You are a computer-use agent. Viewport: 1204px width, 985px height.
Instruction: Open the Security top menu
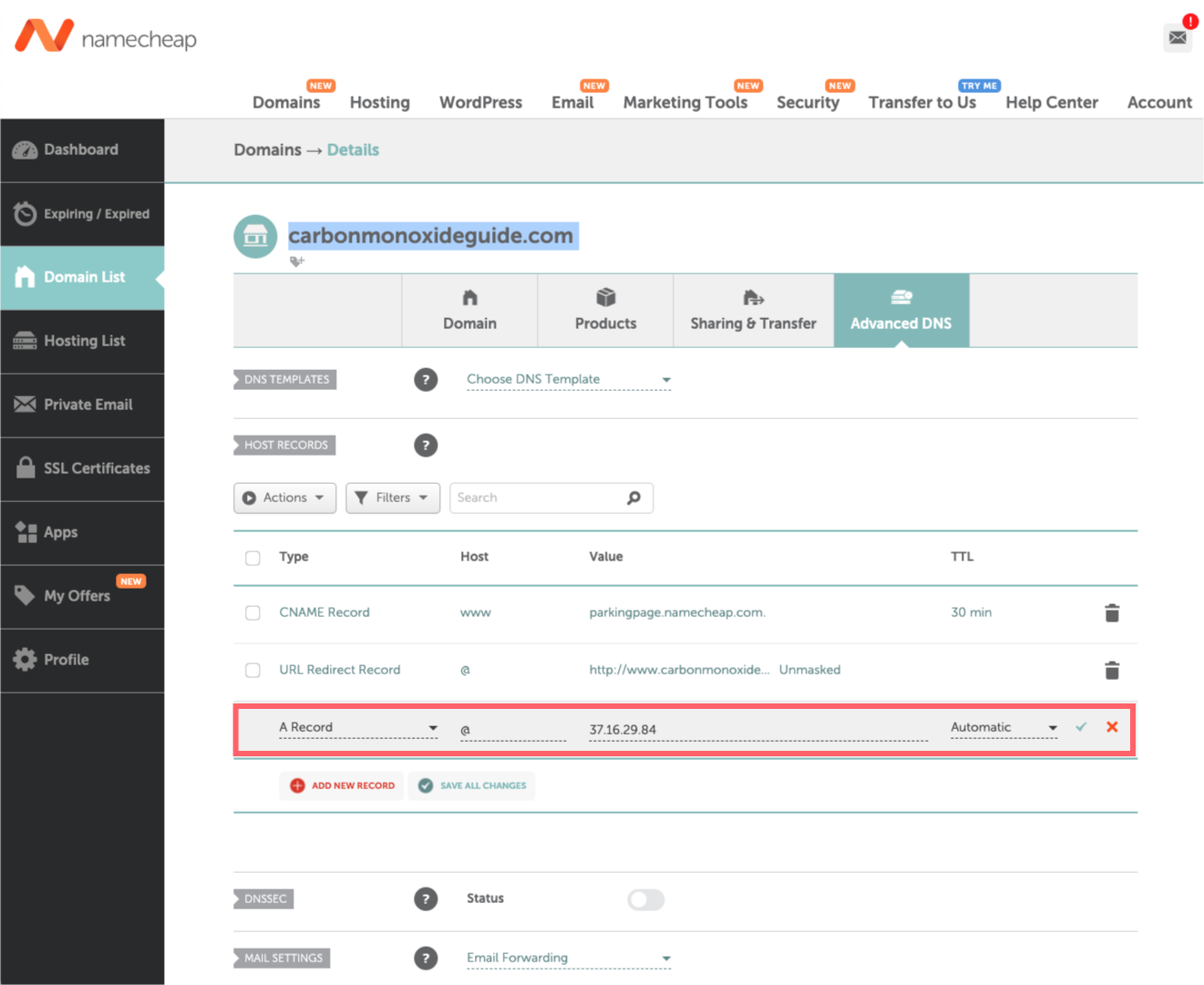coord(808,103)
